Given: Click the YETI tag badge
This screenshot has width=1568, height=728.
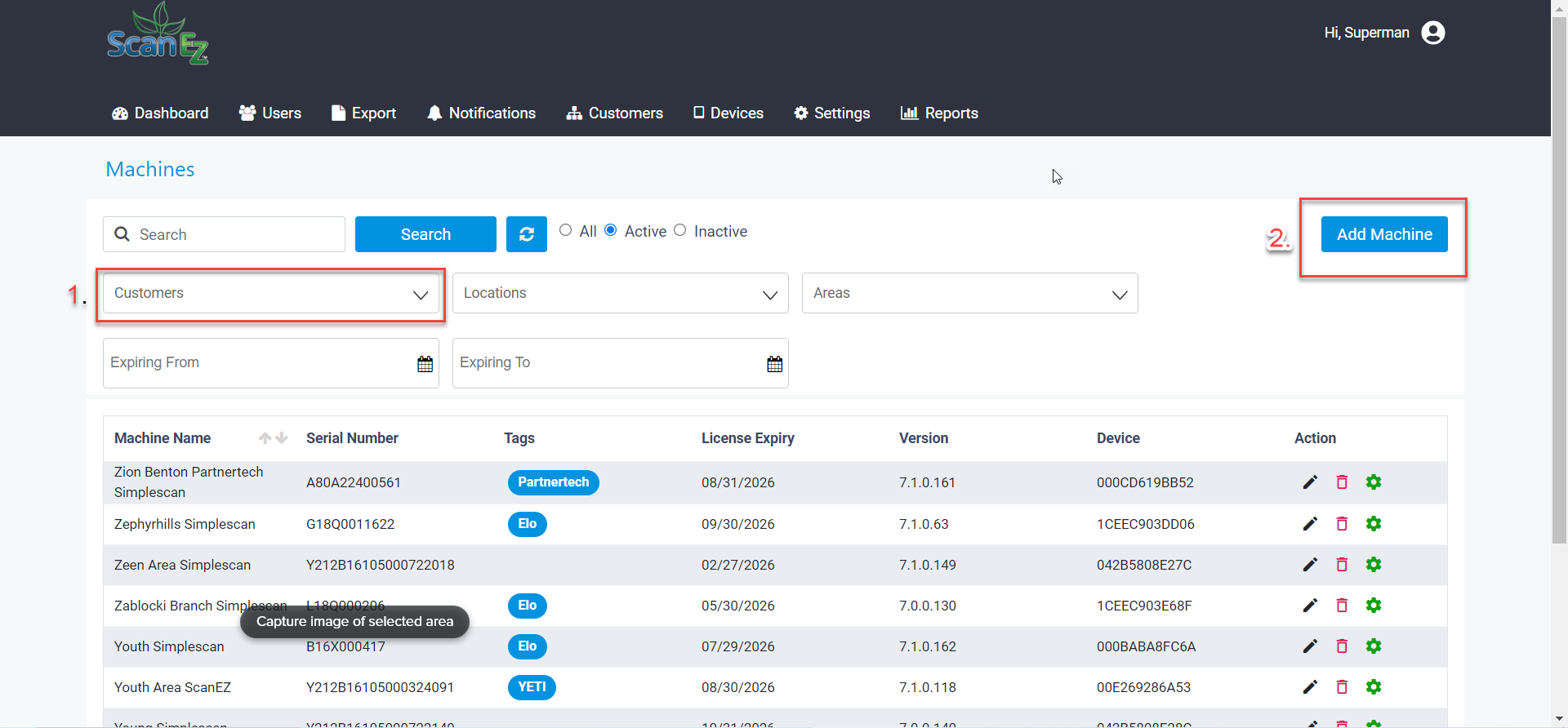Looking at the screenshot, I should tap(532, 687).
